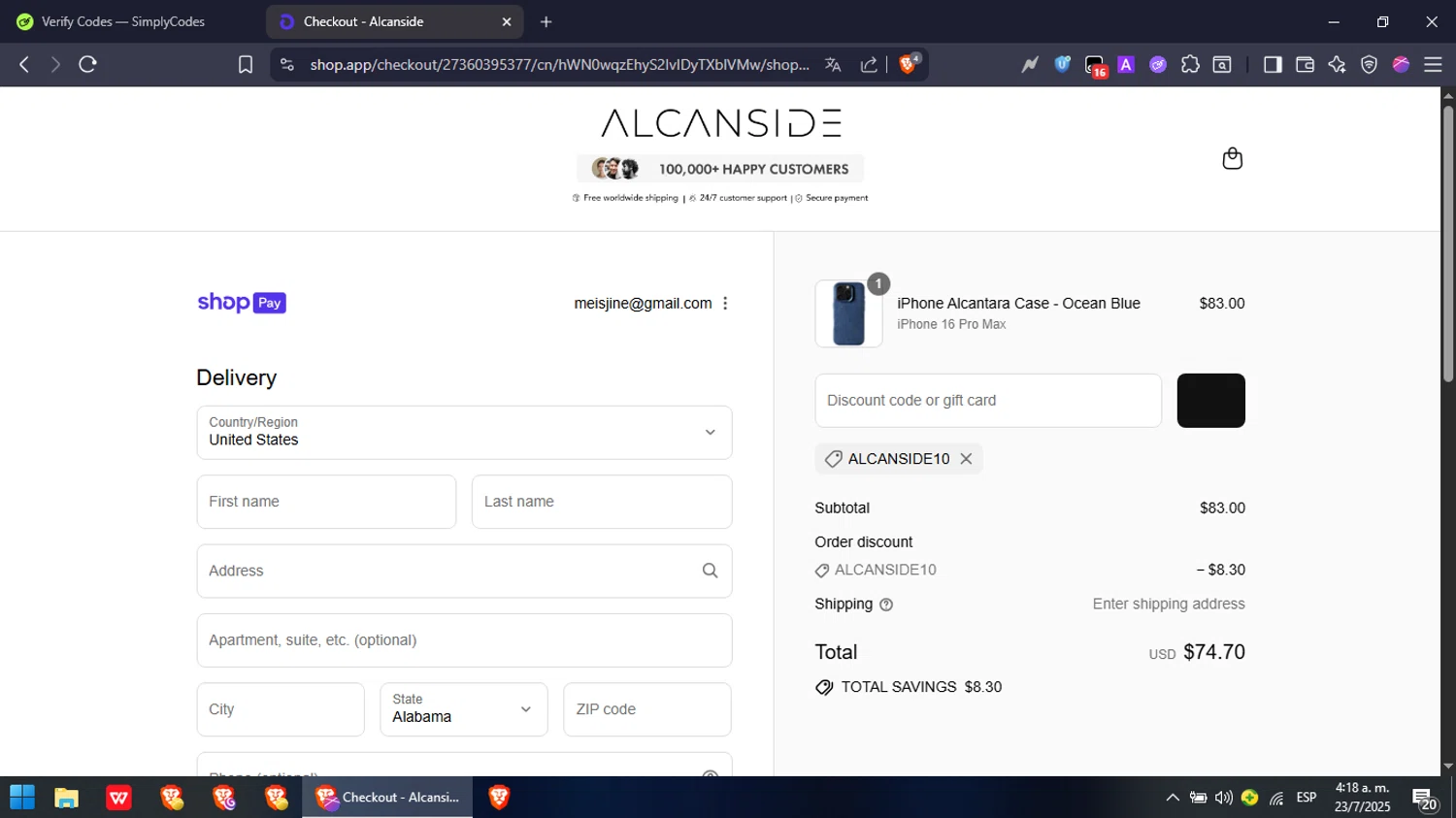Expand the State dropdown showing Alabama
This screenshot has height=818, width=1456.
click(x=464, y=709)
